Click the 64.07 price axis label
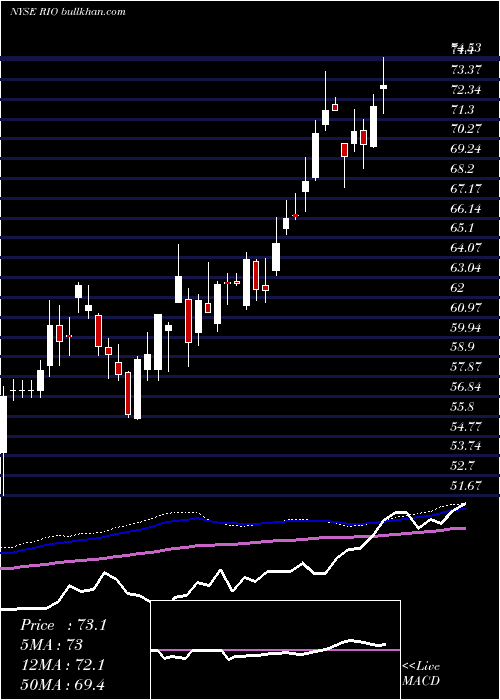The image size is (500, 700). coord(467,248)
